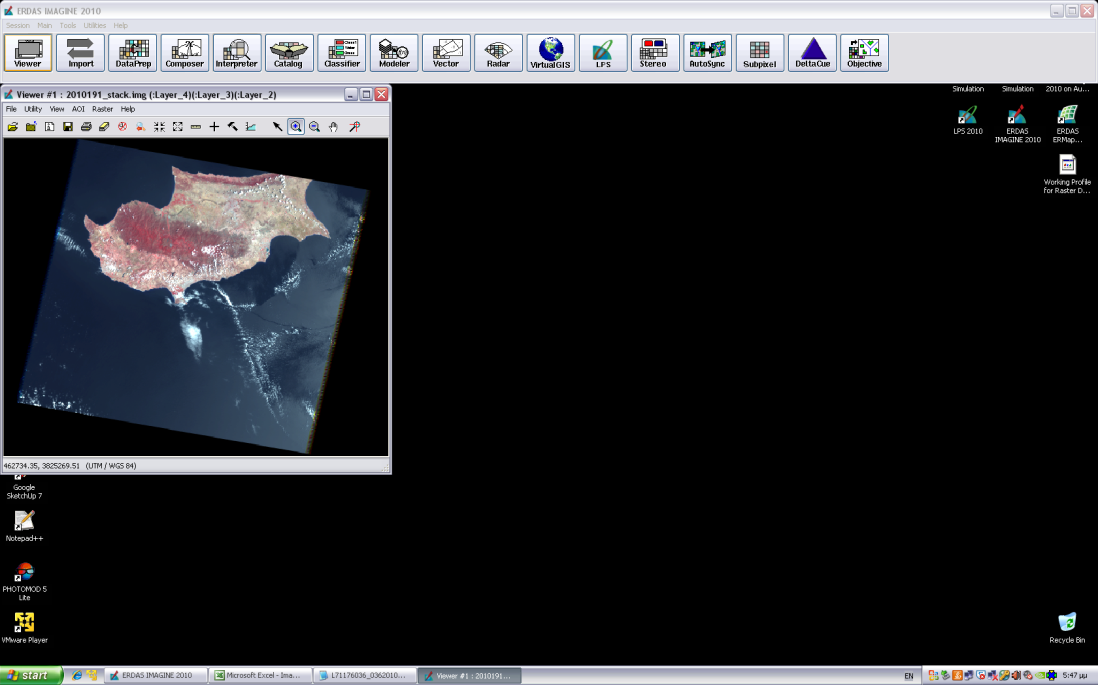
Task: Click the satellite image of Cyprus
Action: coord(196,297)
